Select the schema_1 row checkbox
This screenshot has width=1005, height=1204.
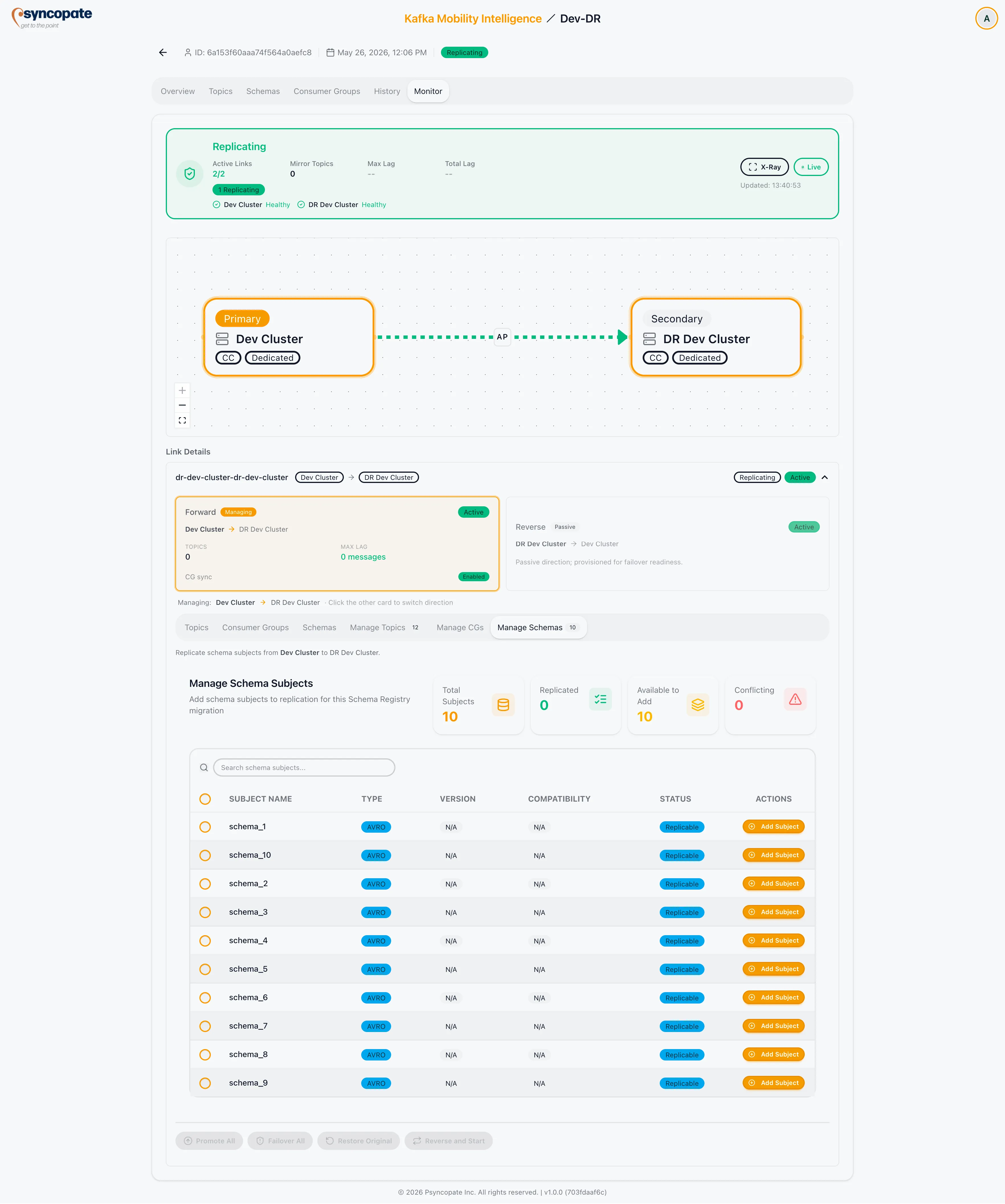click(x=205, y=827)
